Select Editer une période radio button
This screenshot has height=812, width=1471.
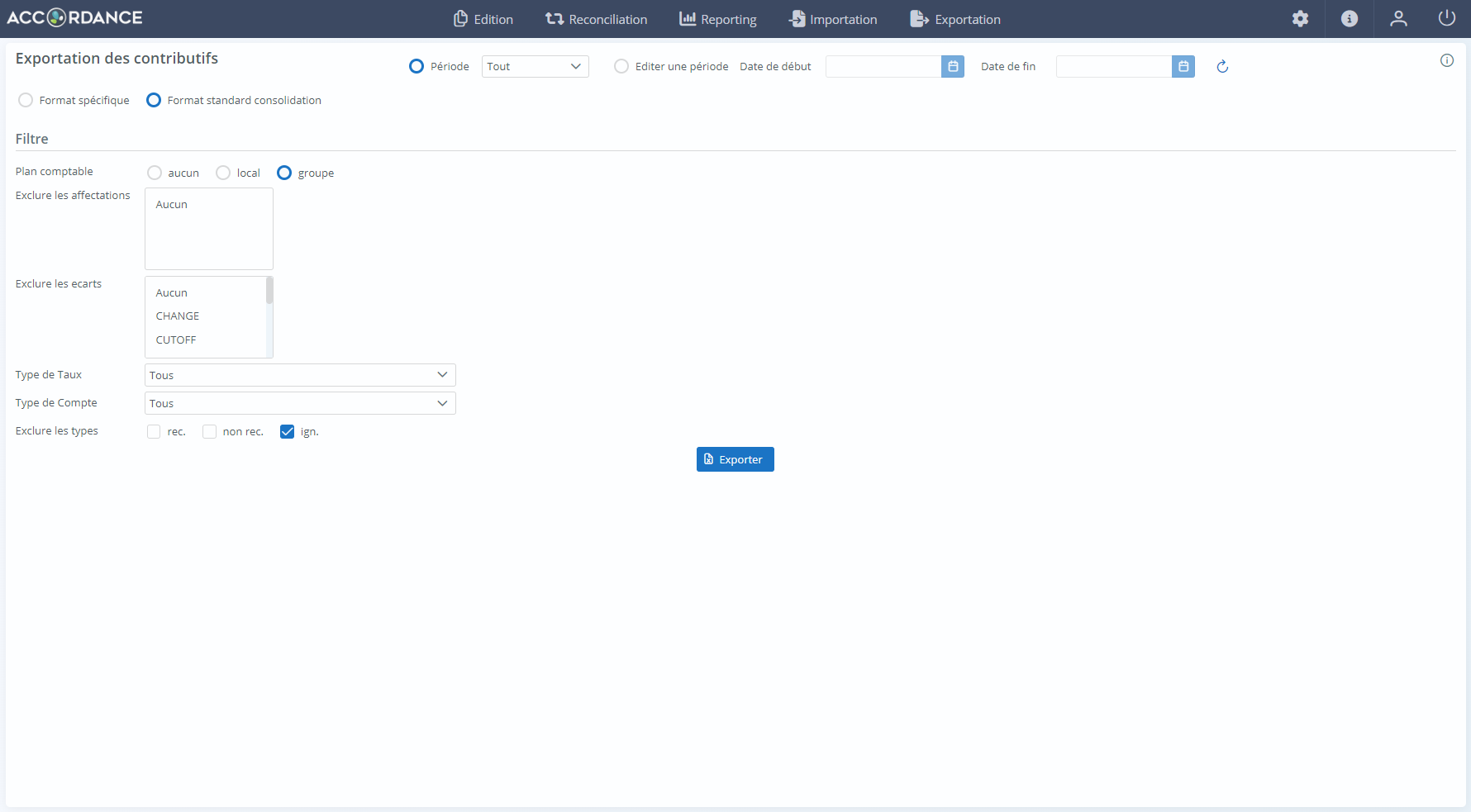pyautogui.click(x=621, y=66)
